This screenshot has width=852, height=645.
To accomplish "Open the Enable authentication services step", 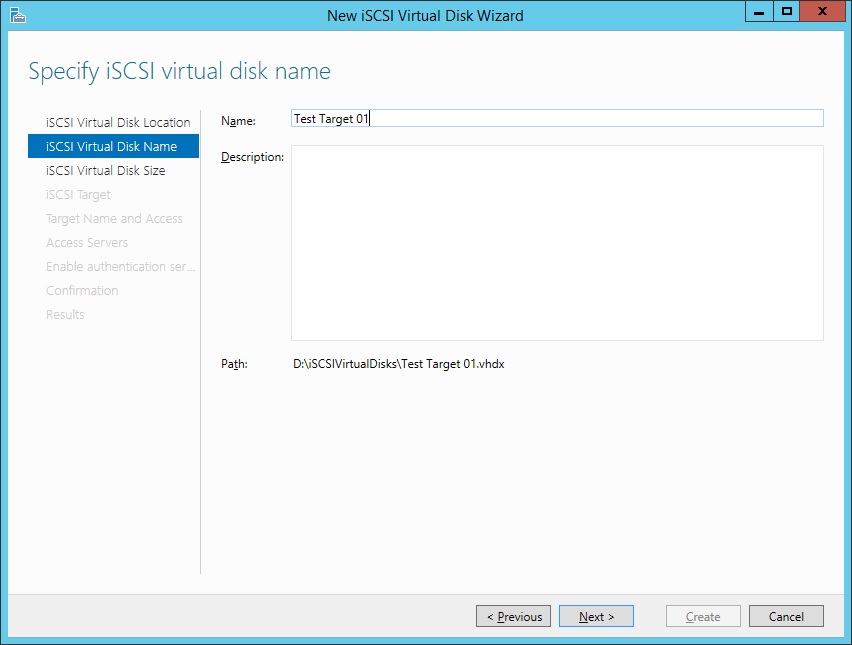I will coord(120,266).
